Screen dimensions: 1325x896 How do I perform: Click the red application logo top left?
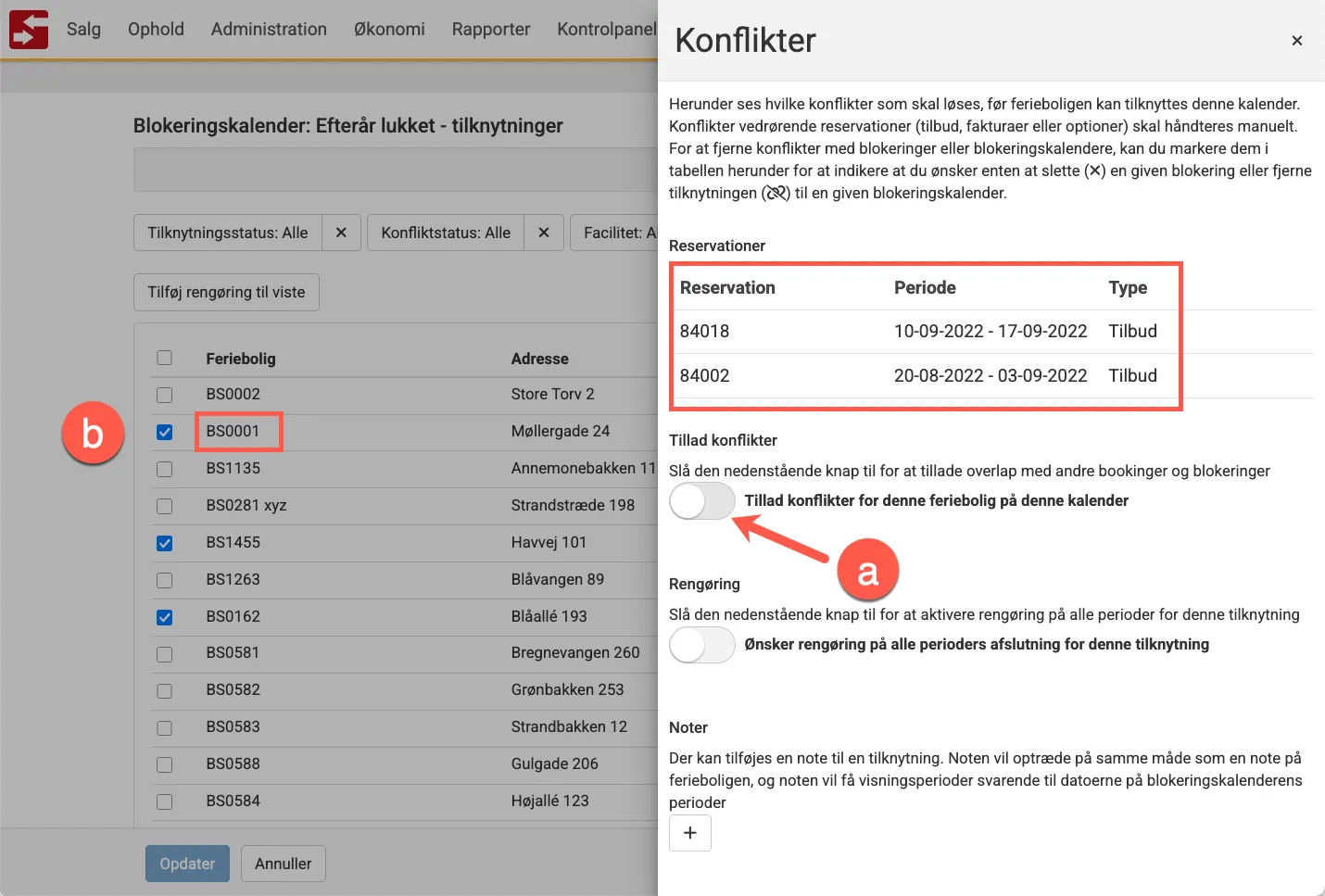coord(28,29)
